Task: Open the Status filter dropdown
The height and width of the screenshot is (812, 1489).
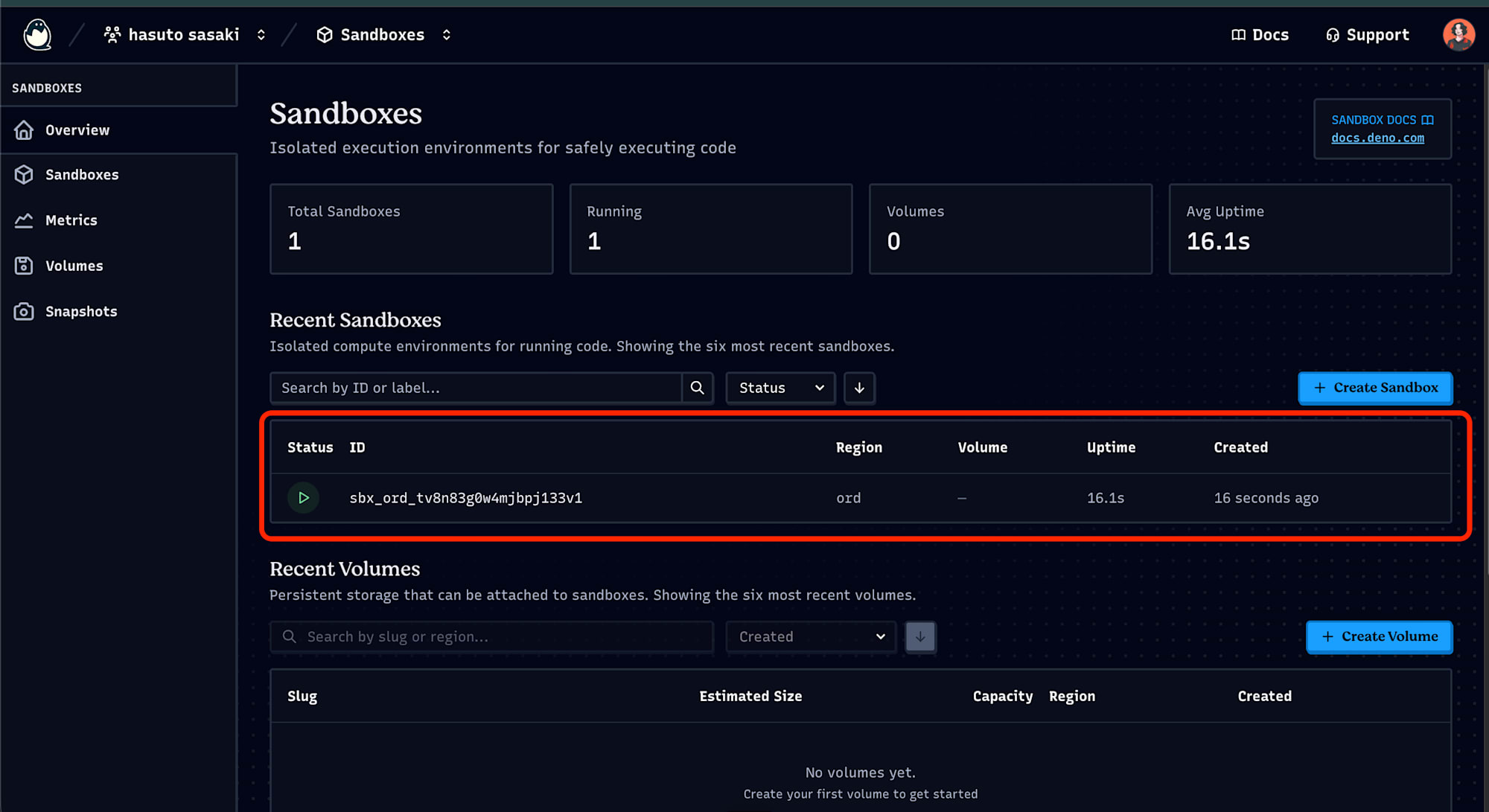Action: (x=779, y=388)
